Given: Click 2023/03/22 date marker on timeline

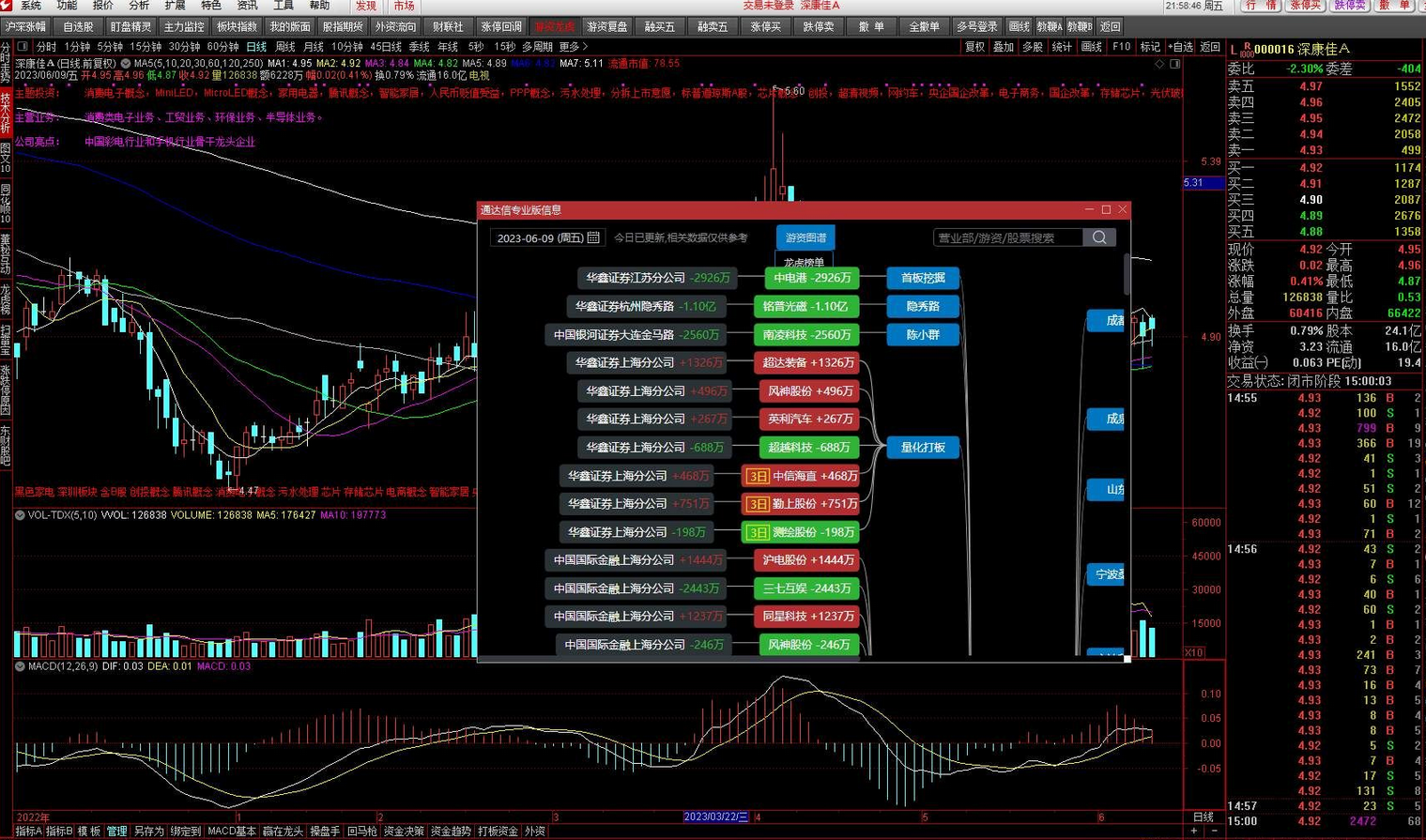Looking at the screenshot, I should 716,817.
